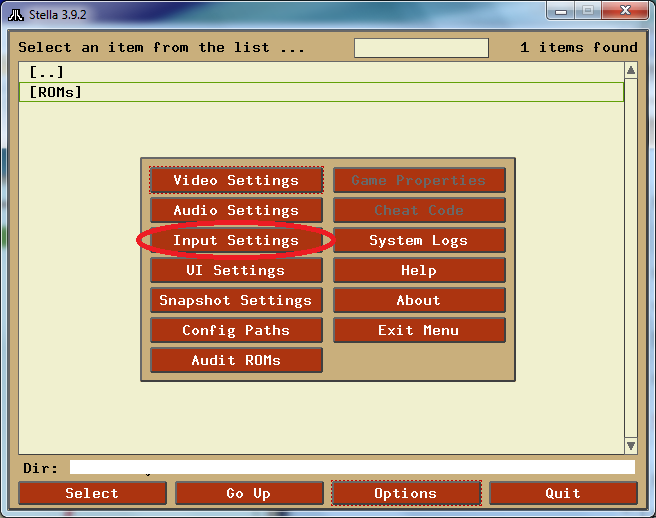Click the Dir path field
Viewport: 656px width, 518px height.
(x=352, y=467)
